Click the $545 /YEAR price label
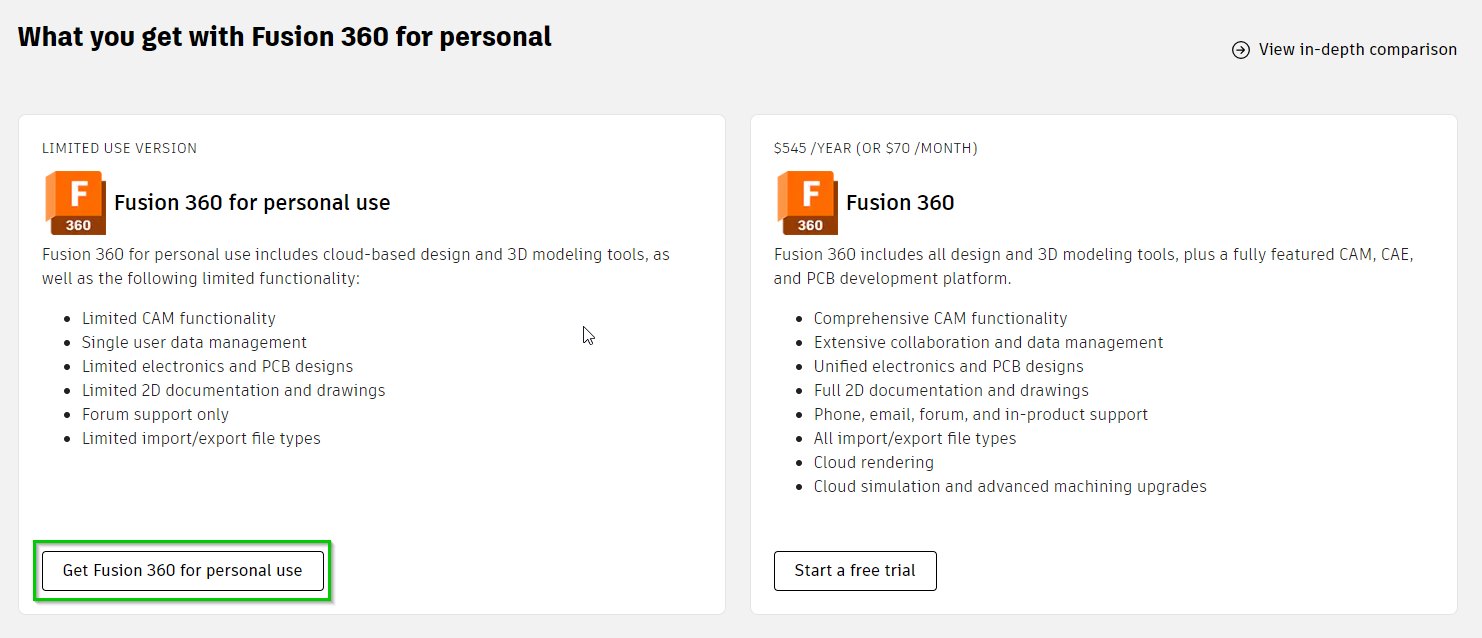 875,148
